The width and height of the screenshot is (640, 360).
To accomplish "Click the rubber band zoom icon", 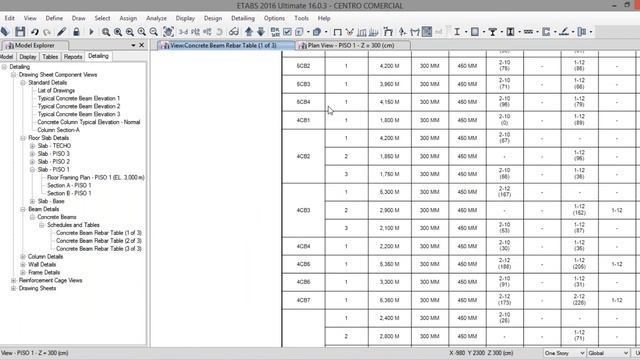I will click(106, 32).
